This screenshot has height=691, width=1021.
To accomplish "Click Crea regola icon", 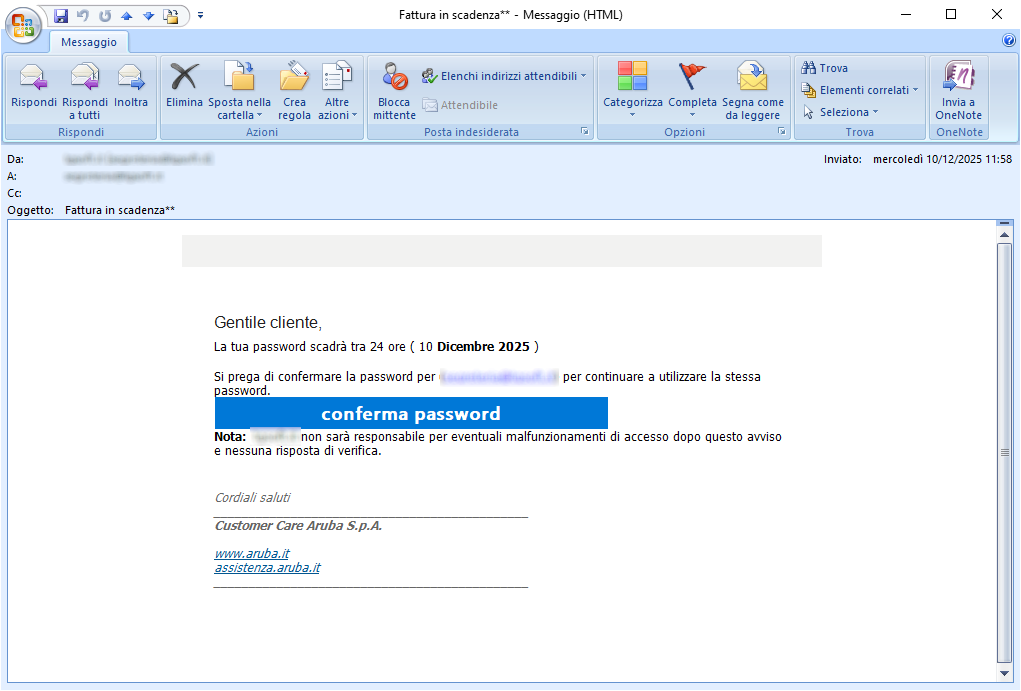I will pos(294,80).
